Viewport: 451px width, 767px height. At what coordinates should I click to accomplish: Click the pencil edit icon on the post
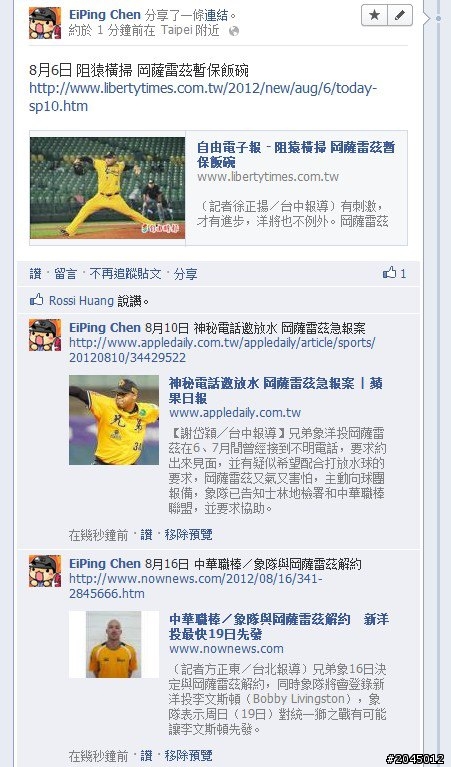[x=400, y=15]
